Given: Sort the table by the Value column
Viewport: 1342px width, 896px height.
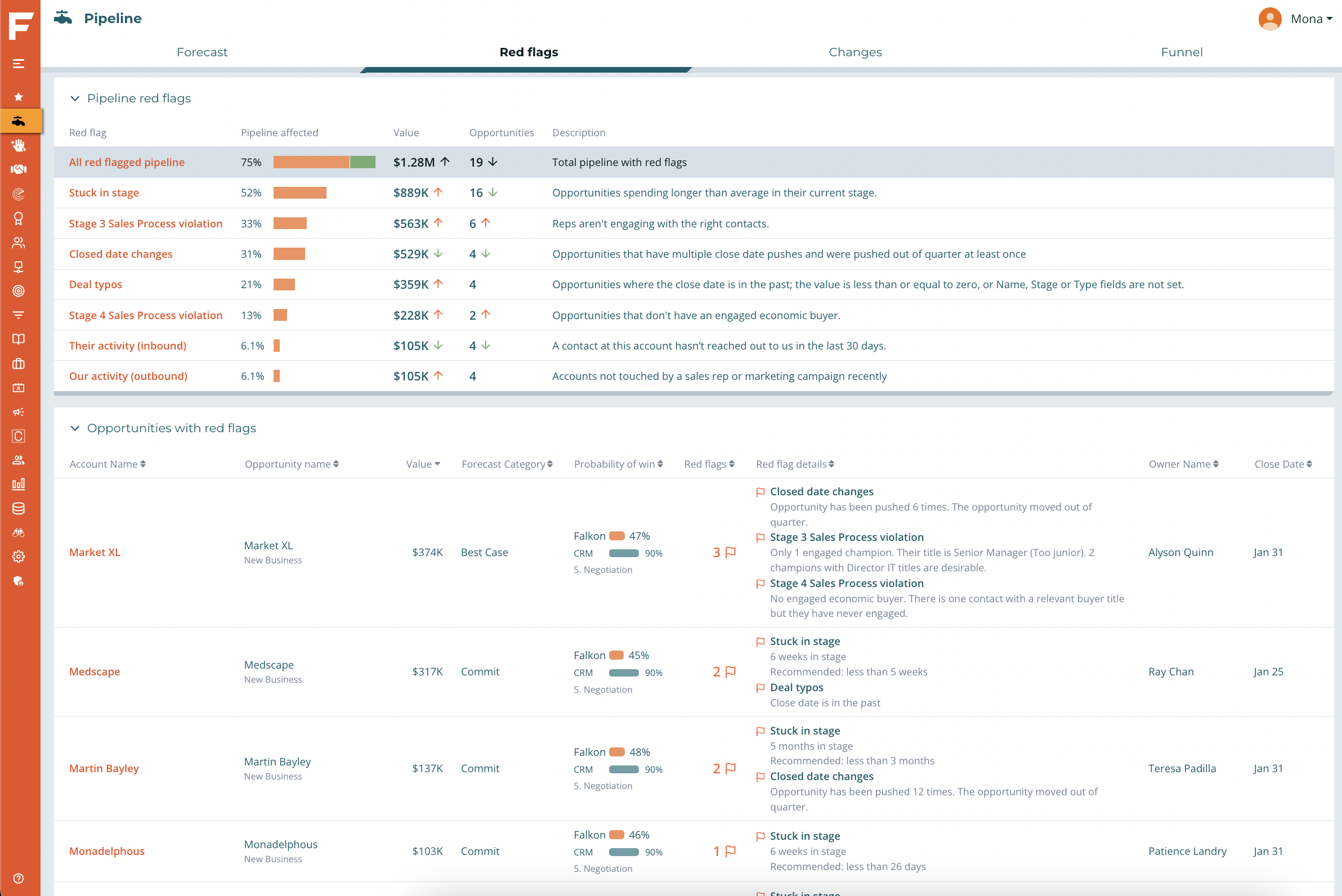Looking at the screenshot, I should (x=423, y=464).
